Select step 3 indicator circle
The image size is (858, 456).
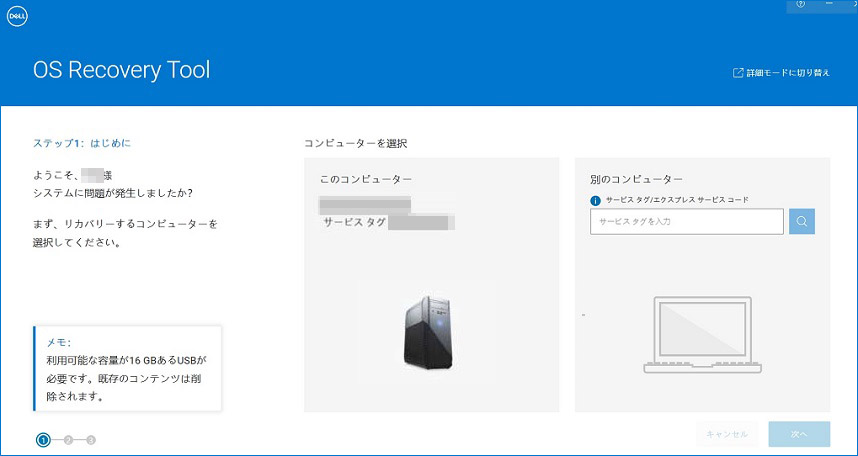click(x=91, y=440)
